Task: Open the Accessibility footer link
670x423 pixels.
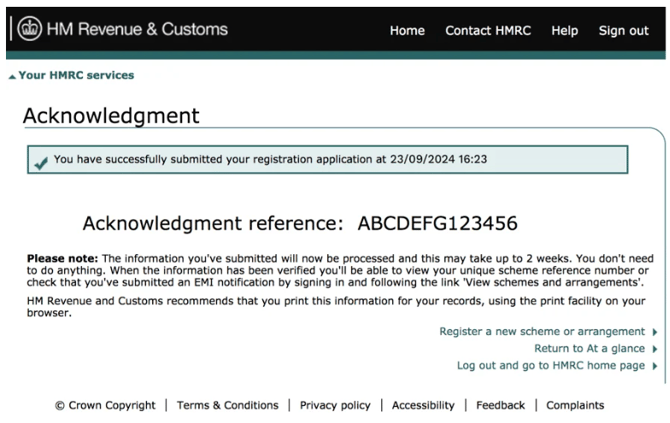Action: pyautogui.click(x=423, y=405)
